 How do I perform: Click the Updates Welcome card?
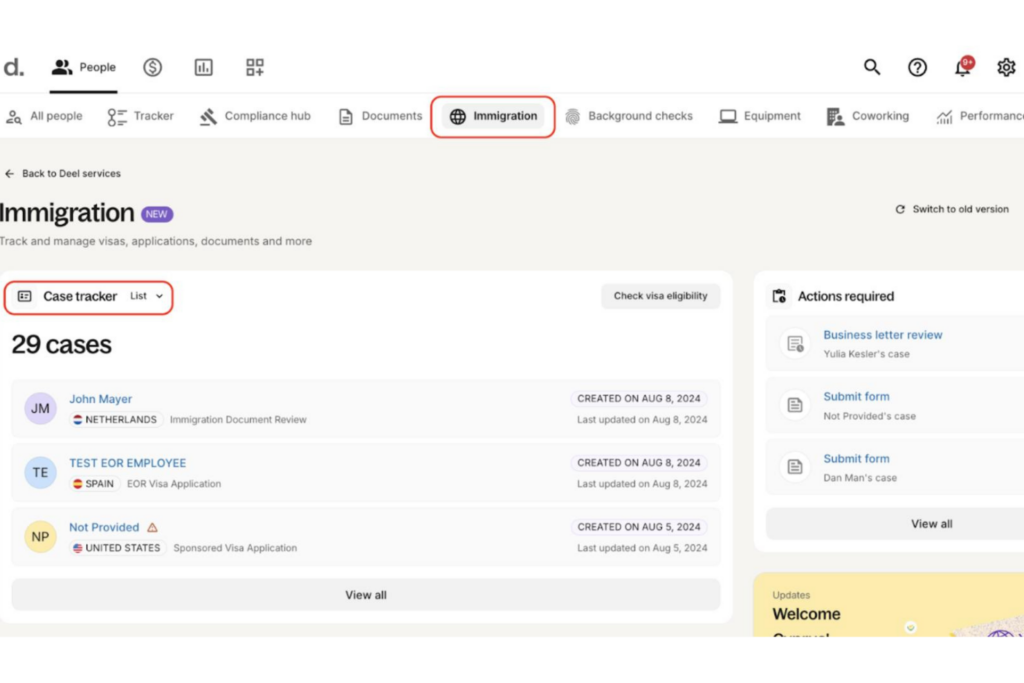(889, 605)
